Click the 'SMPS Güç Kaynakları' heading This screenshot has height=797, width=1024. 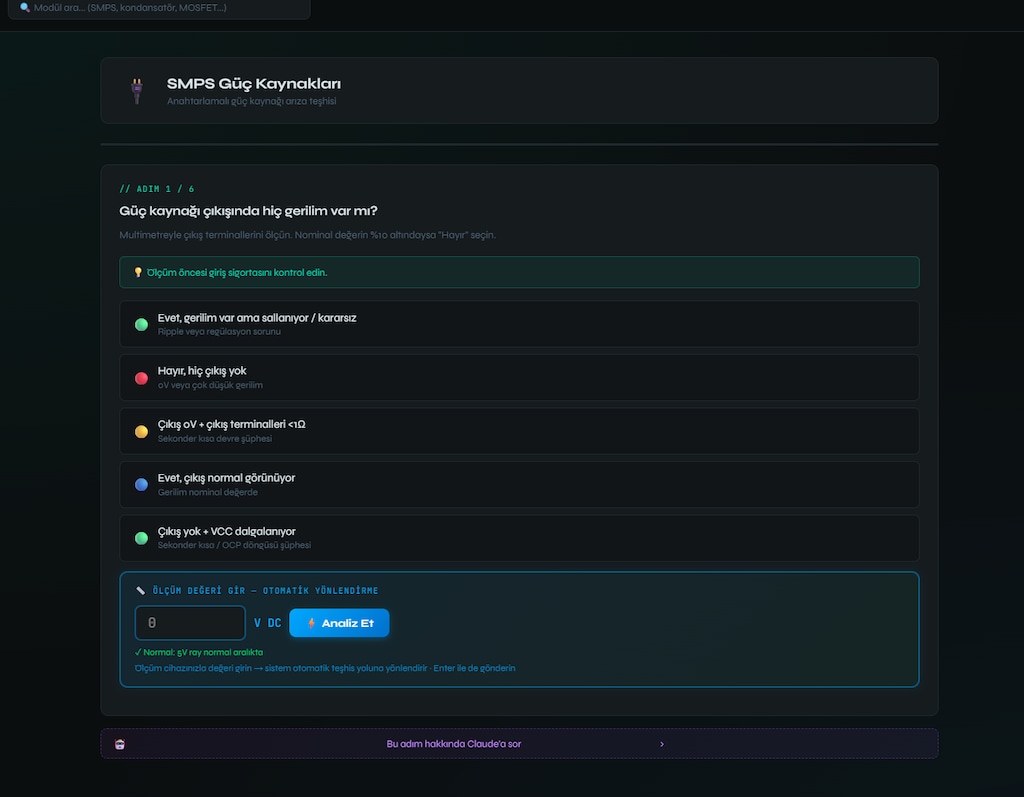(x=253, y=84)
